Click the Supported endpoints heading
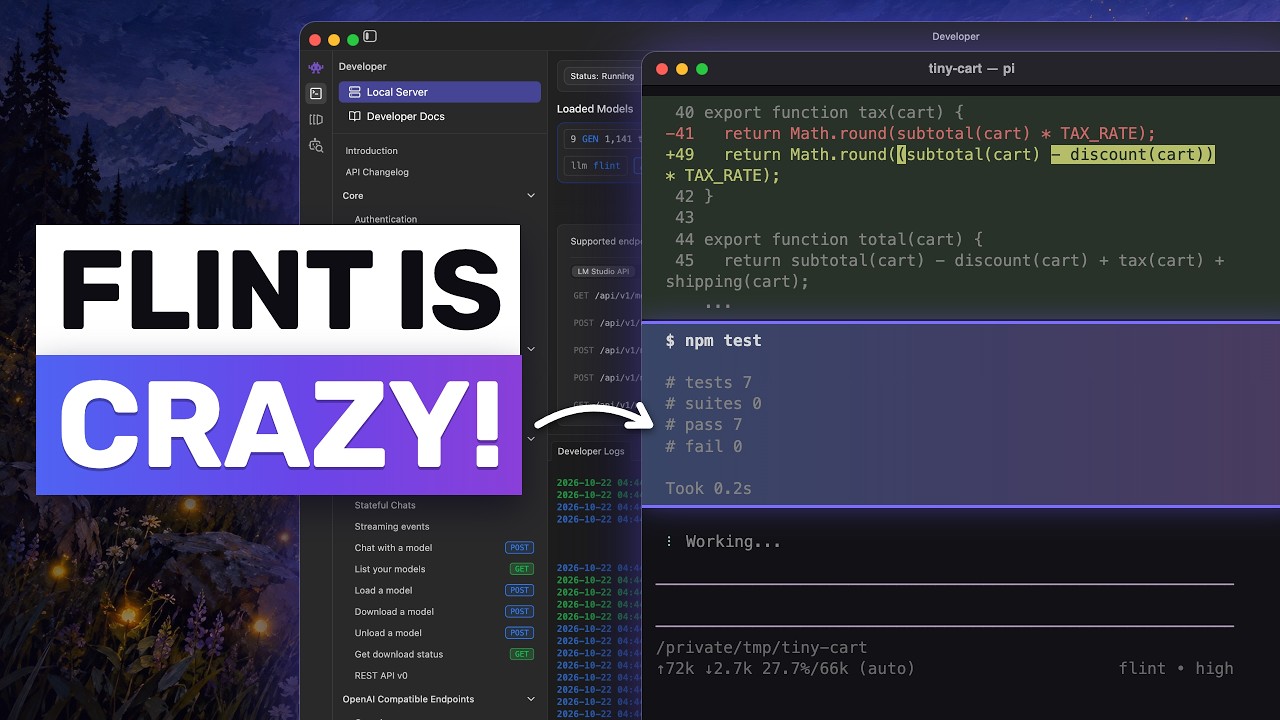The height and width of the screenshot is (720, 1280). (x=605, y=241)
